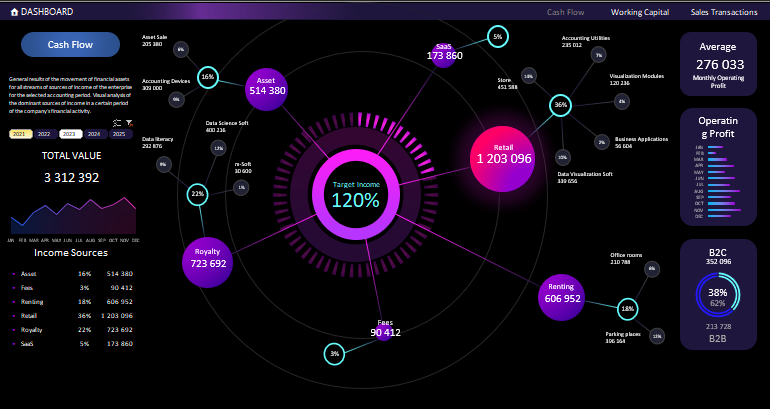Expand the 22% Royalty breakdown node
The image size is (770, 409).
[198, 194]
